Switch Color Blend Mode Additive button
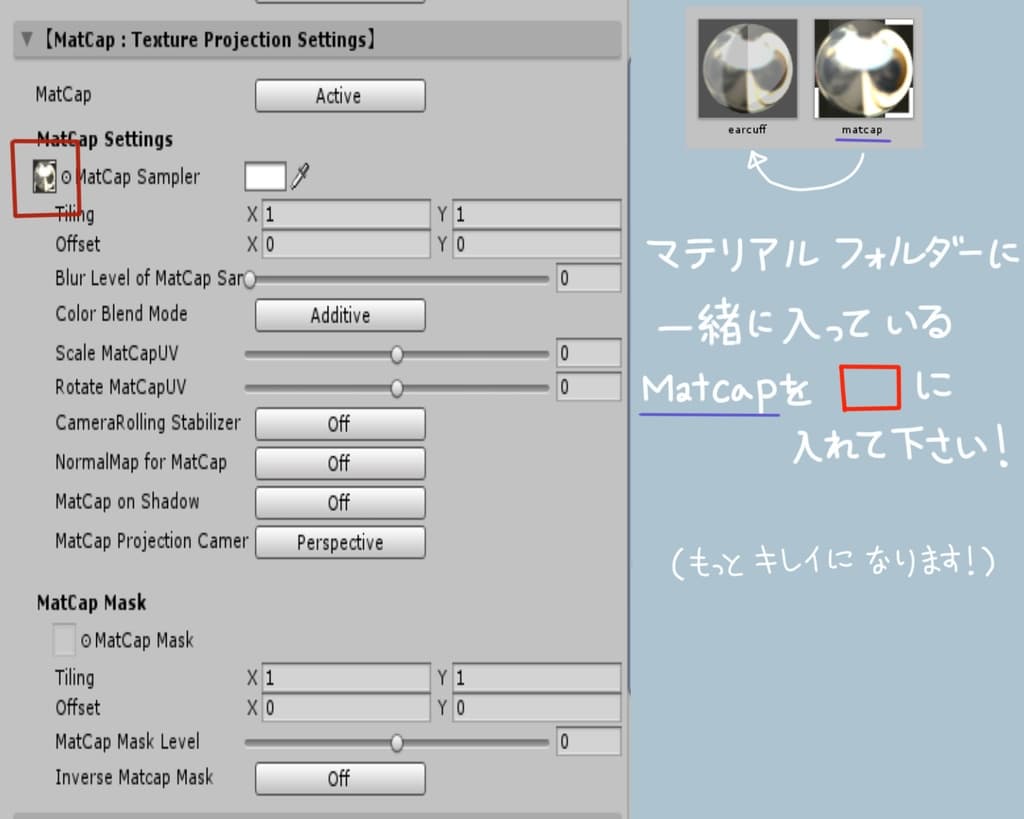The height and width of the screenshot is (819, 1024). [x=340, y=315]
